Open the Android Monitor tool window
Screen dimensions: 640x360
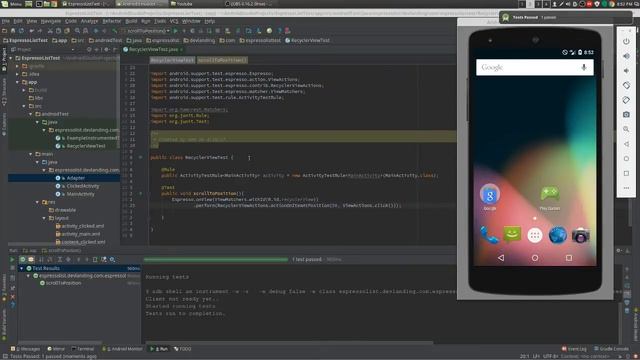pos(122,349)
